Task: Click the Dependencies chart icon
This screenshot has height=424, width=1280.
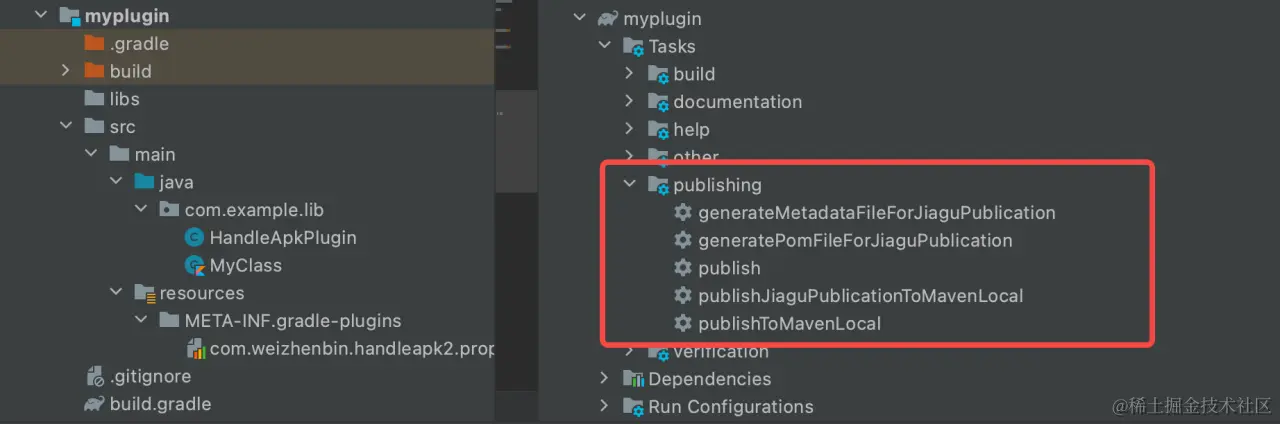Action: coord(633,379)
